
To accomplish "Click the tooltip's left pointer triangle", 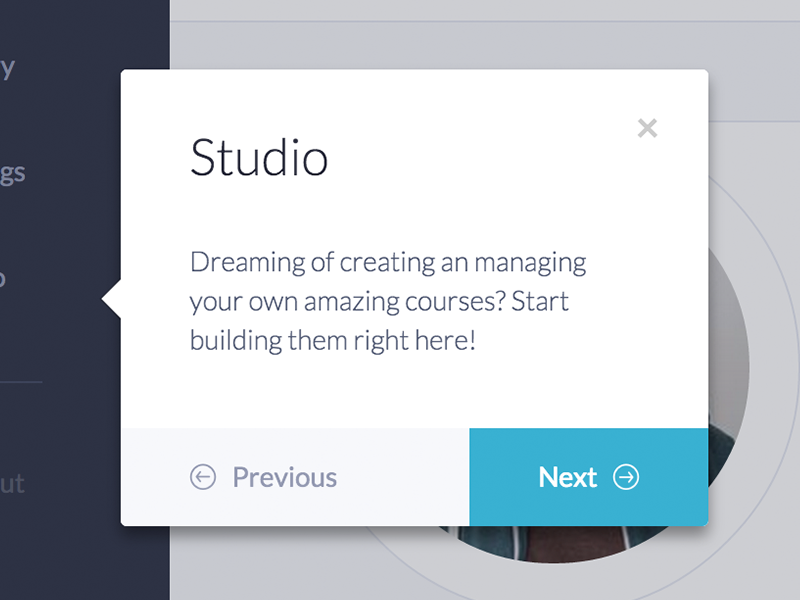I will click(112, 298).
